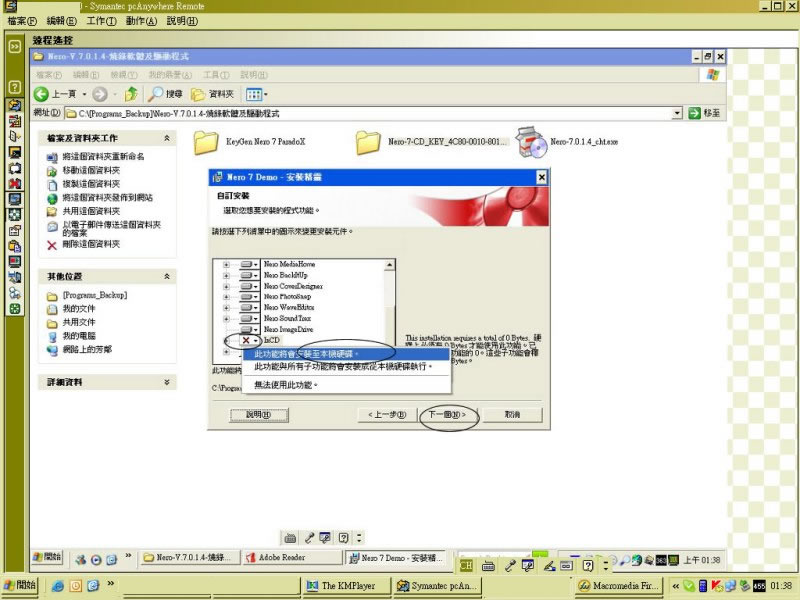
Task: Choose 此功能與所有子功能 install menu entry
Action: (x=345, y=366)
